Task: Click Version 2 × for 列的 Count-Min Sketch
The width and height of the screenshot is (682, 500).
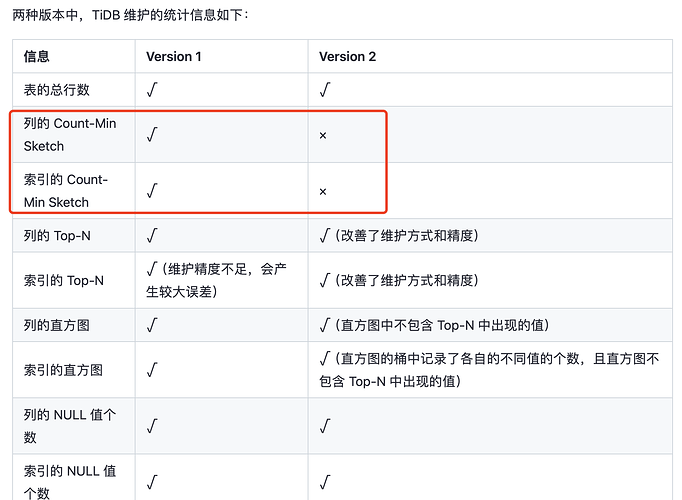Action: click(x=323, y=135)
